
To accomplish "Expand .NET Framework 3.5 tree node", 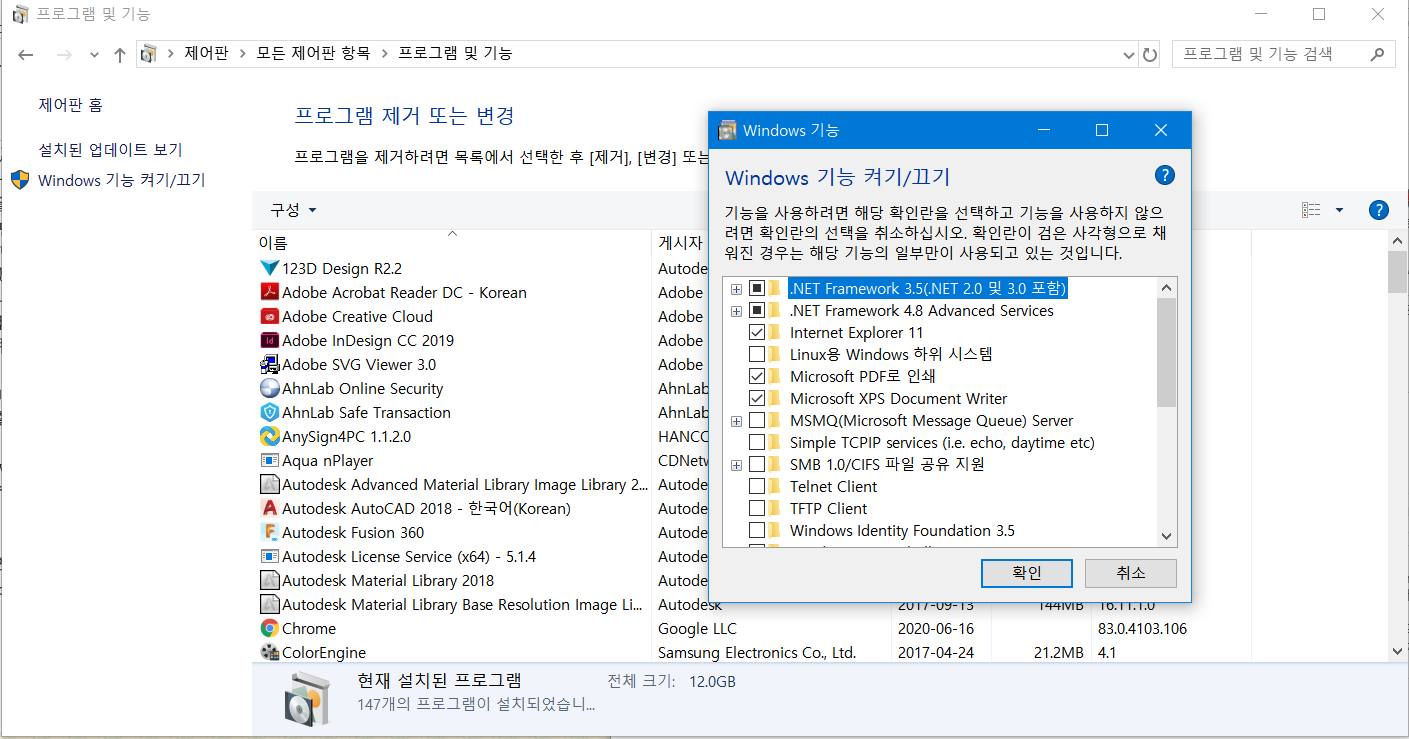I will 736,289.
